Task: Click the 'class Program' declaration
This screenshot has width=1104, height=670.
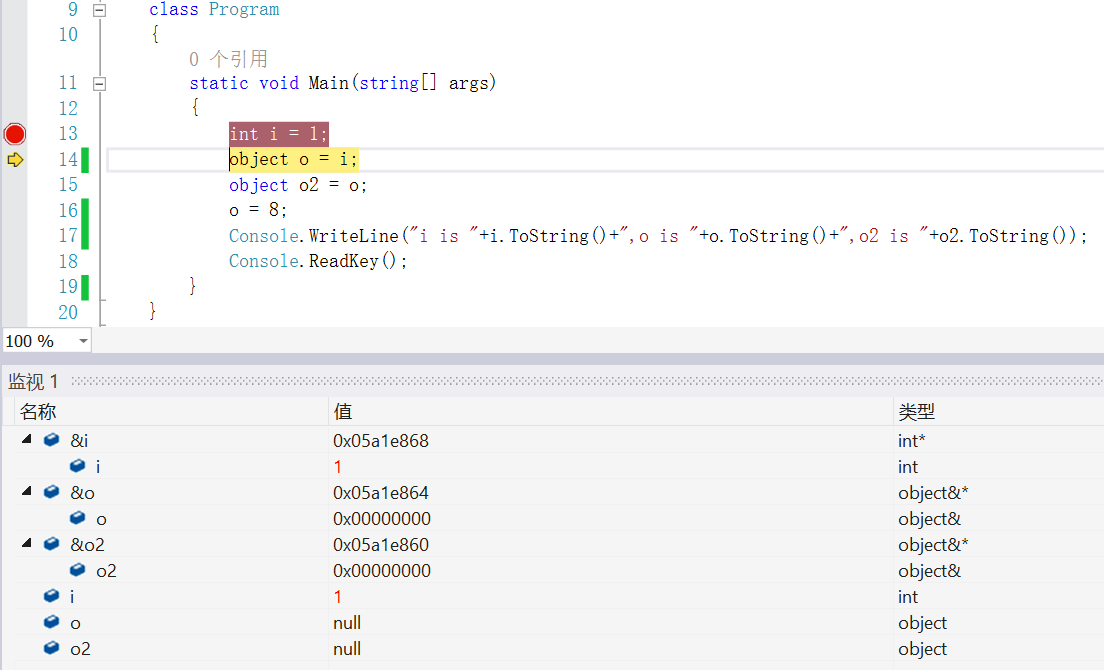Action: point(214,10)
